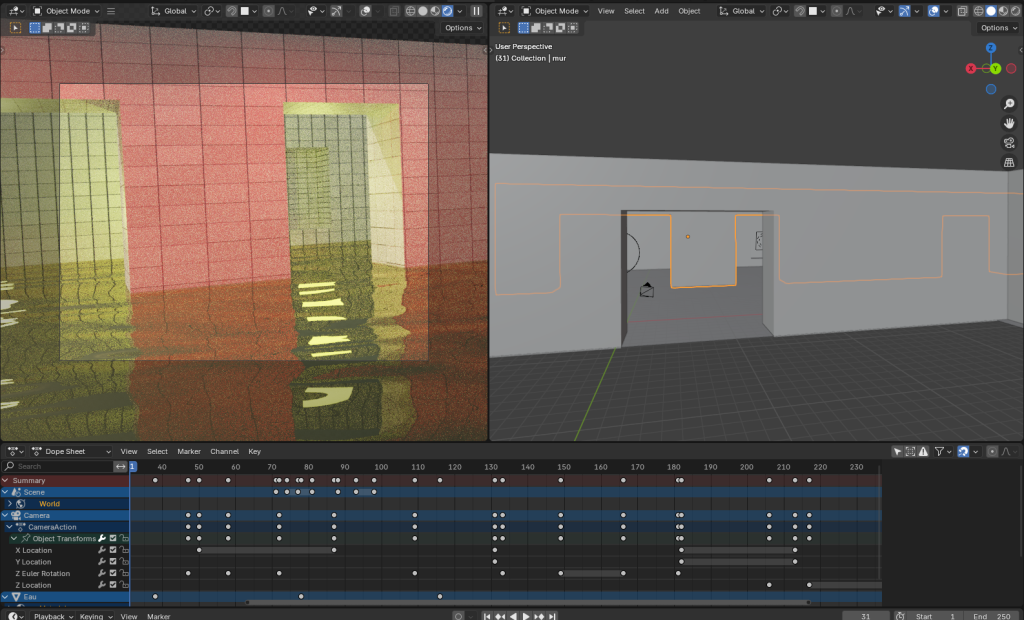The image size is (1024, 620).
Task: Toggle X-ray in right viewport header
Action: point(963,11)
